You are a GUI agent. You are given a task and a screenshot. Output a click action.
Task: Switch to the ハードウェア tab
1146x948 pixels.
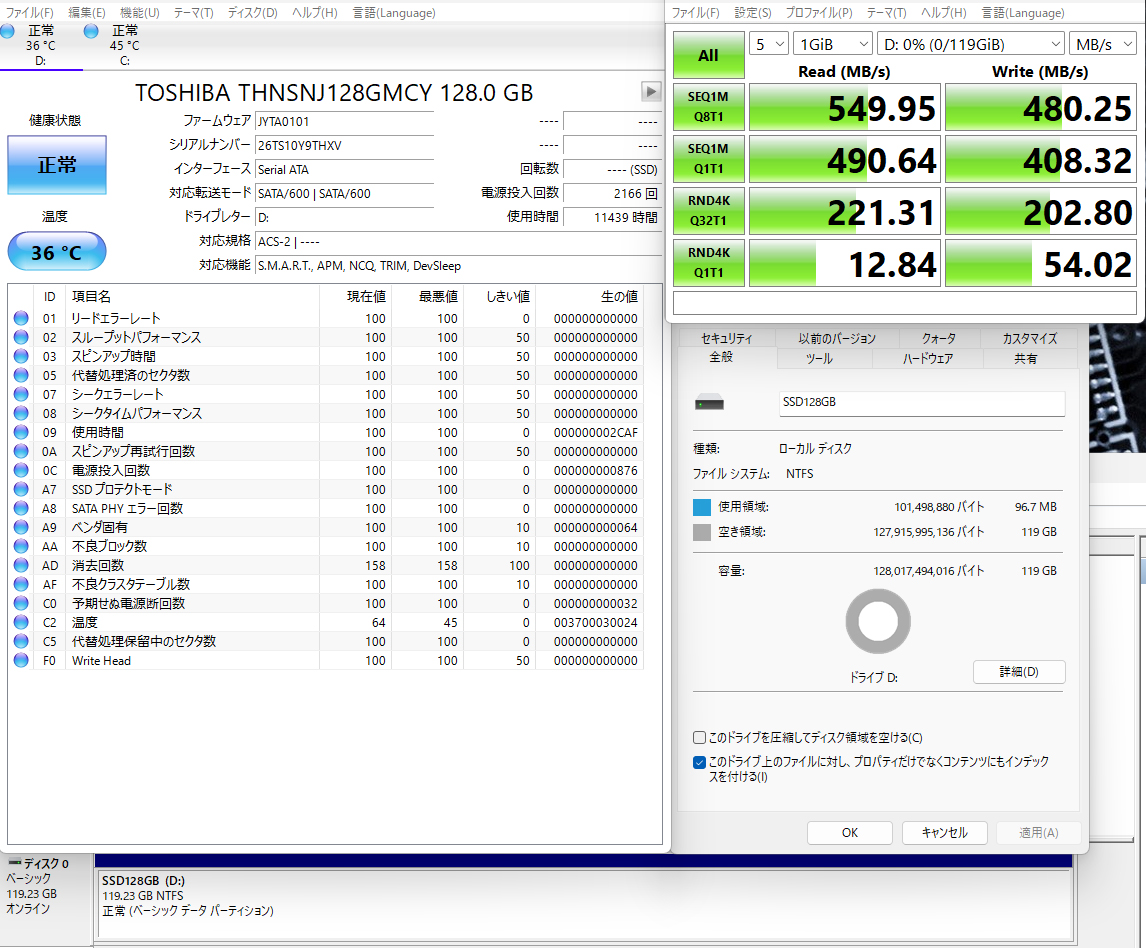[927, 358]
